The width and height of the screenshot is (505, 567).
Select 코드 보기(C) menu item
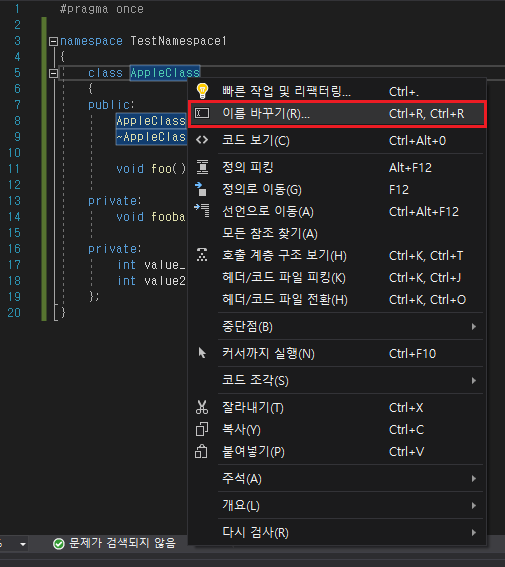[x=337, y=140]
